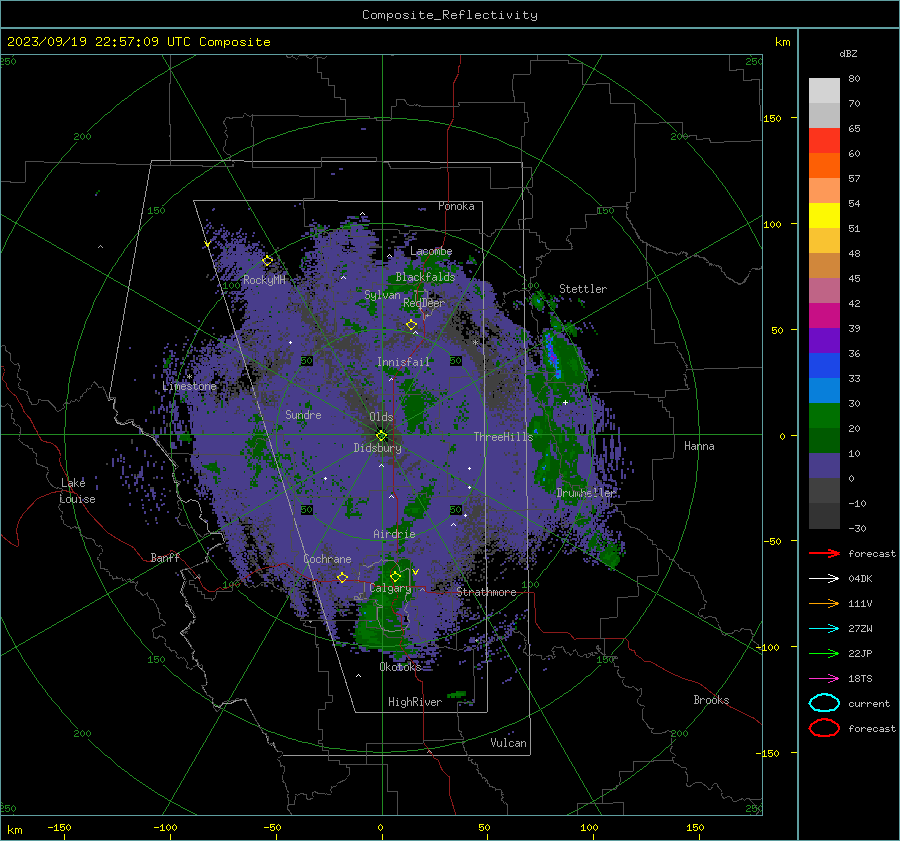Viewport: 900px width, 841px height.
Task: Click the Innisfail city label
Action: point(403,362)
